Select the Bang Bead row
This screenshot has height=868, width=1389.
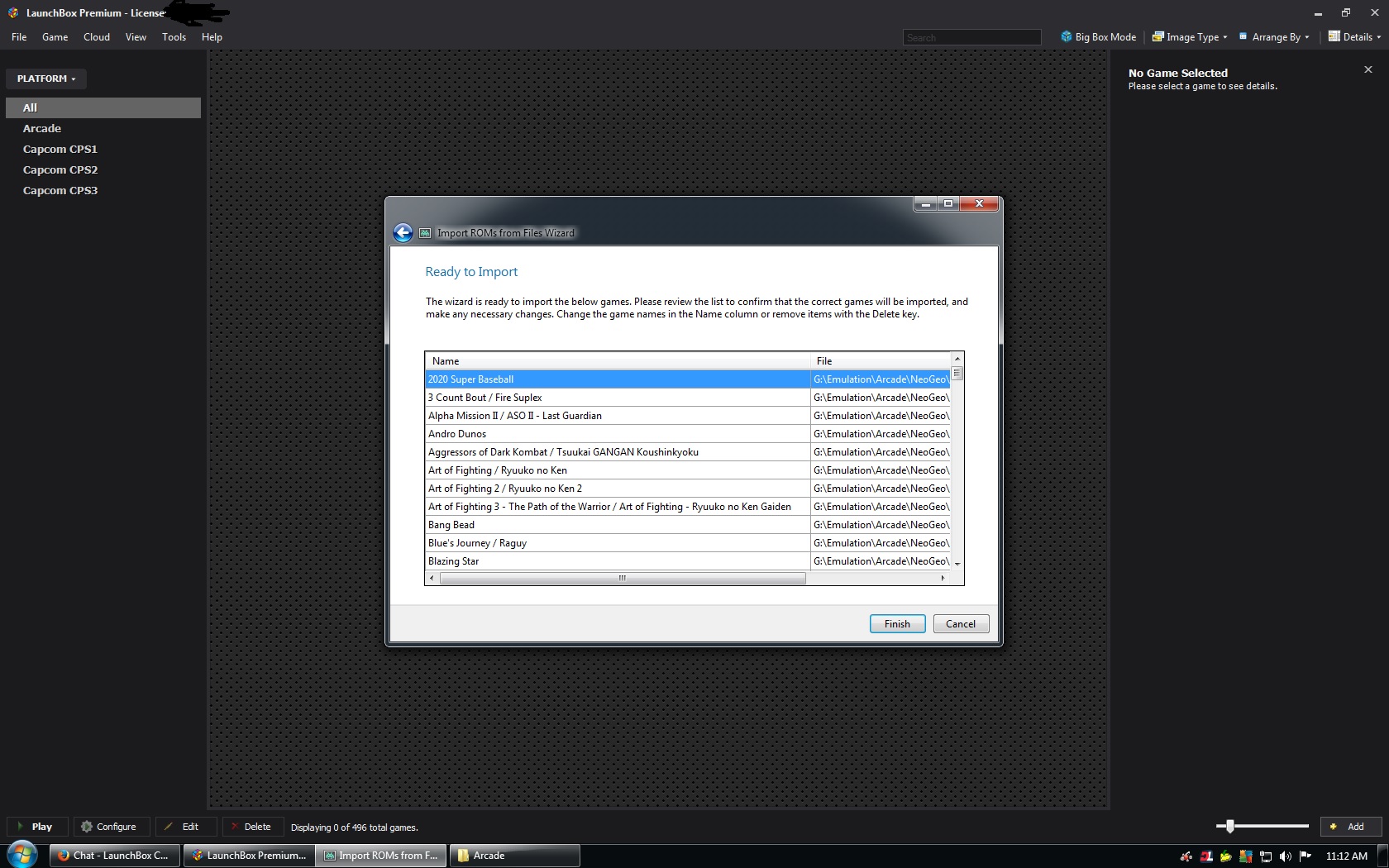point(687,525)
